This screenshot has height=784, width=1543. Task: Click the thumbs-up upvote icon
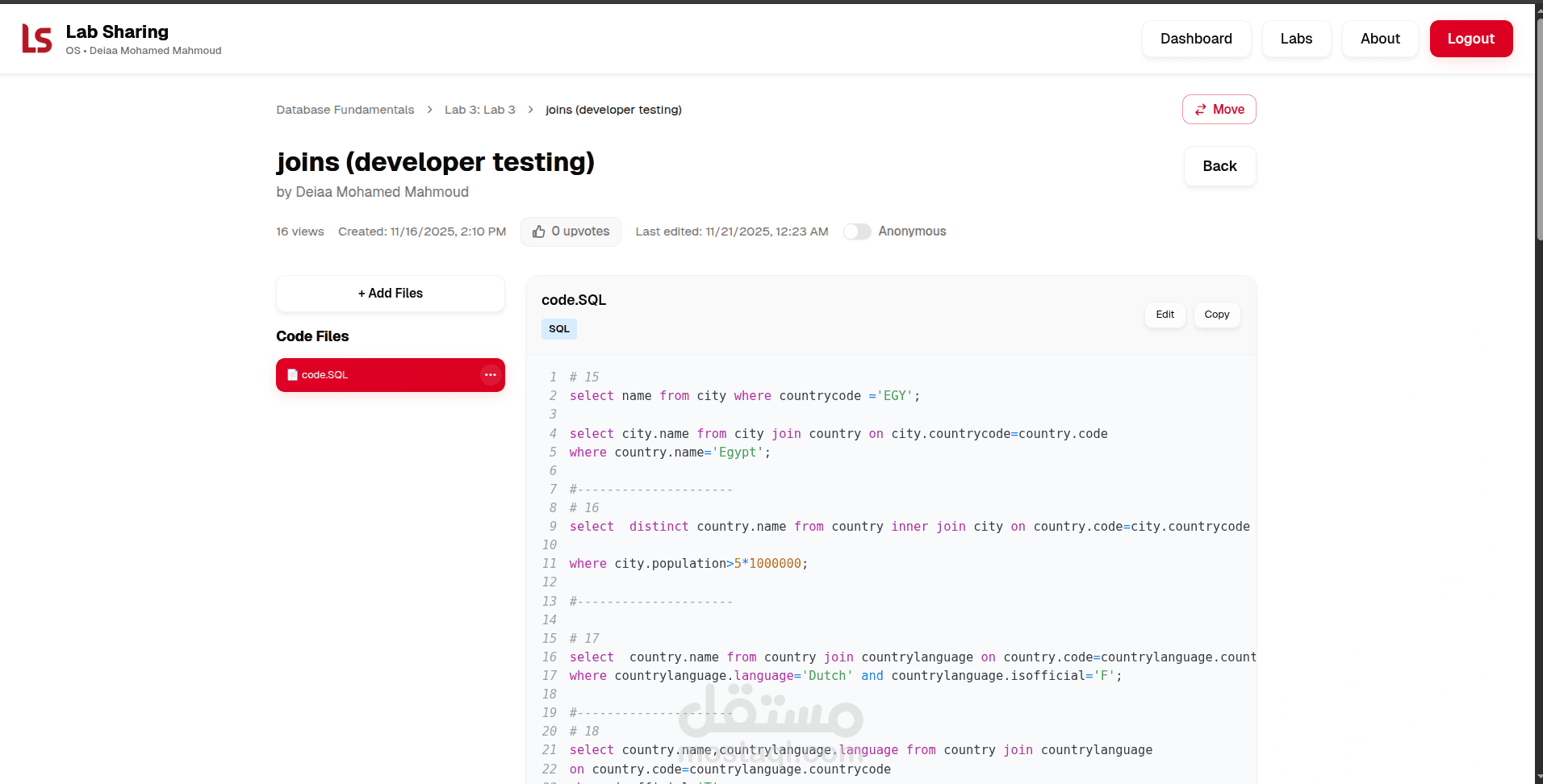click(x=539, y=231)
